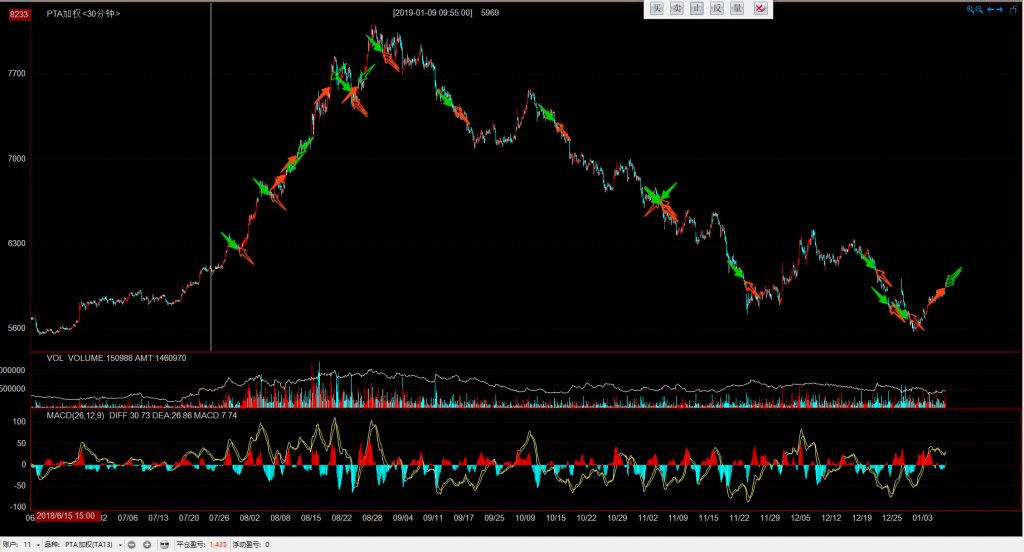Zoom out the chart with magnifier minus

(981, 9)
